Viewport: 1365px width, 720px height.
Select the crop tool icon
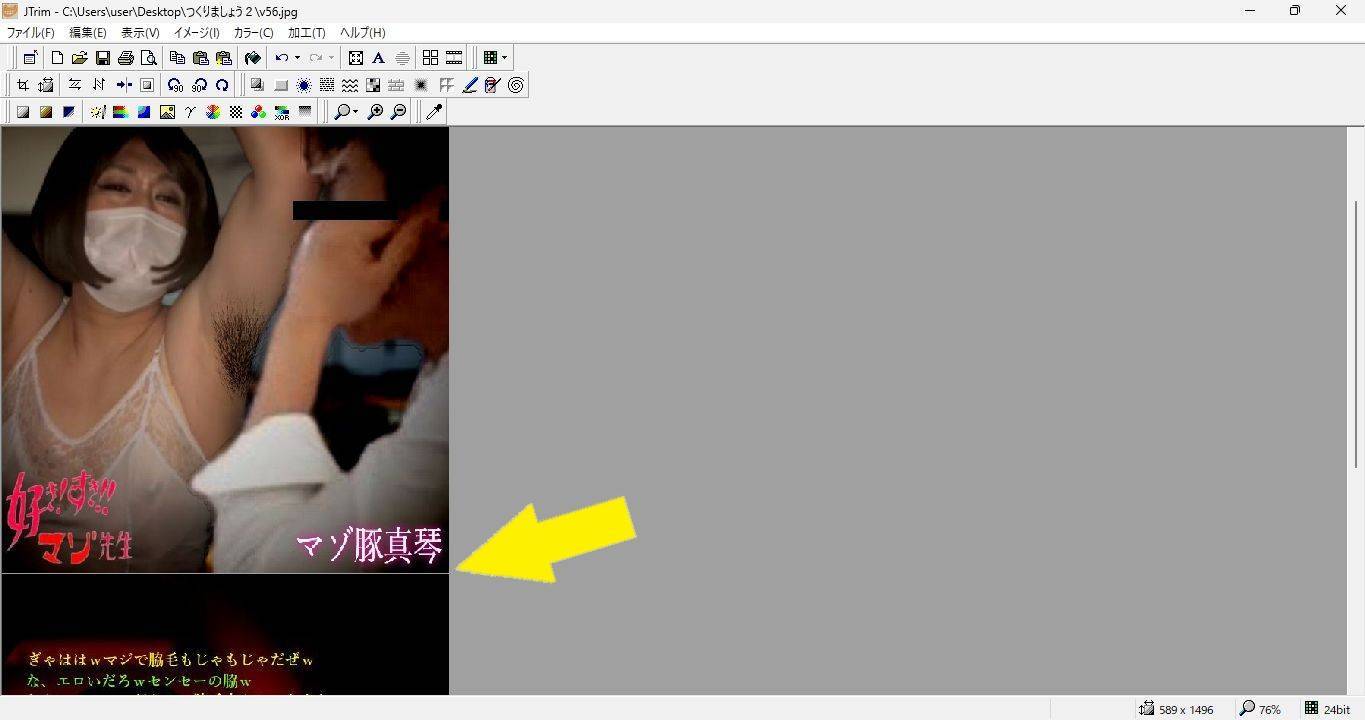[22, 85]
